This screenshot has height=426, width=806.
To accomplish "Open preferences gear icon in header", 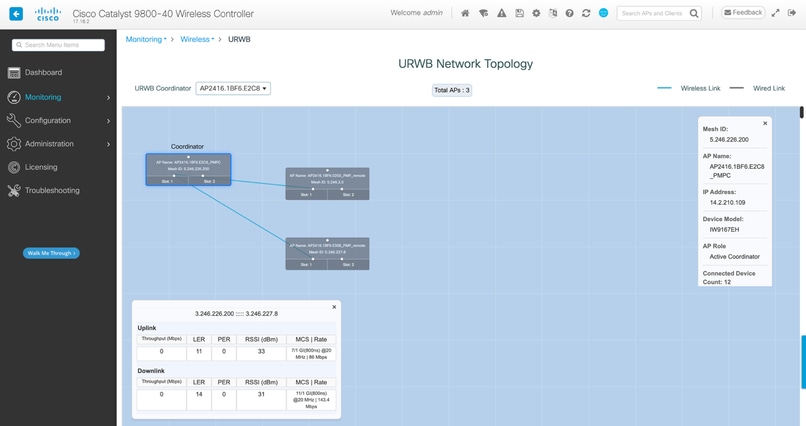I will coord(536,13).
